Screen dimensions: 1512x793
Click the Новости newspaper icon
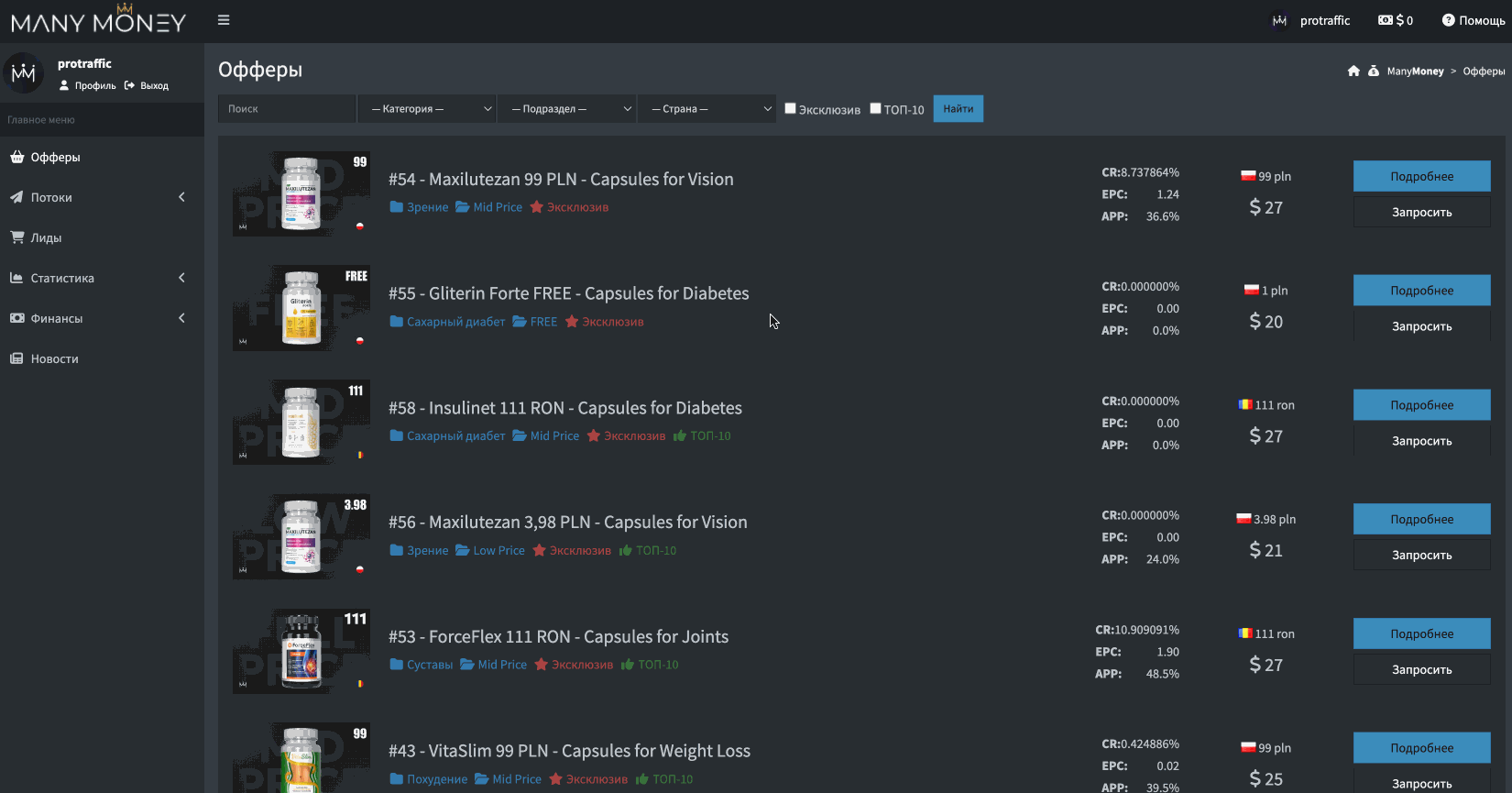coord(16,358)
